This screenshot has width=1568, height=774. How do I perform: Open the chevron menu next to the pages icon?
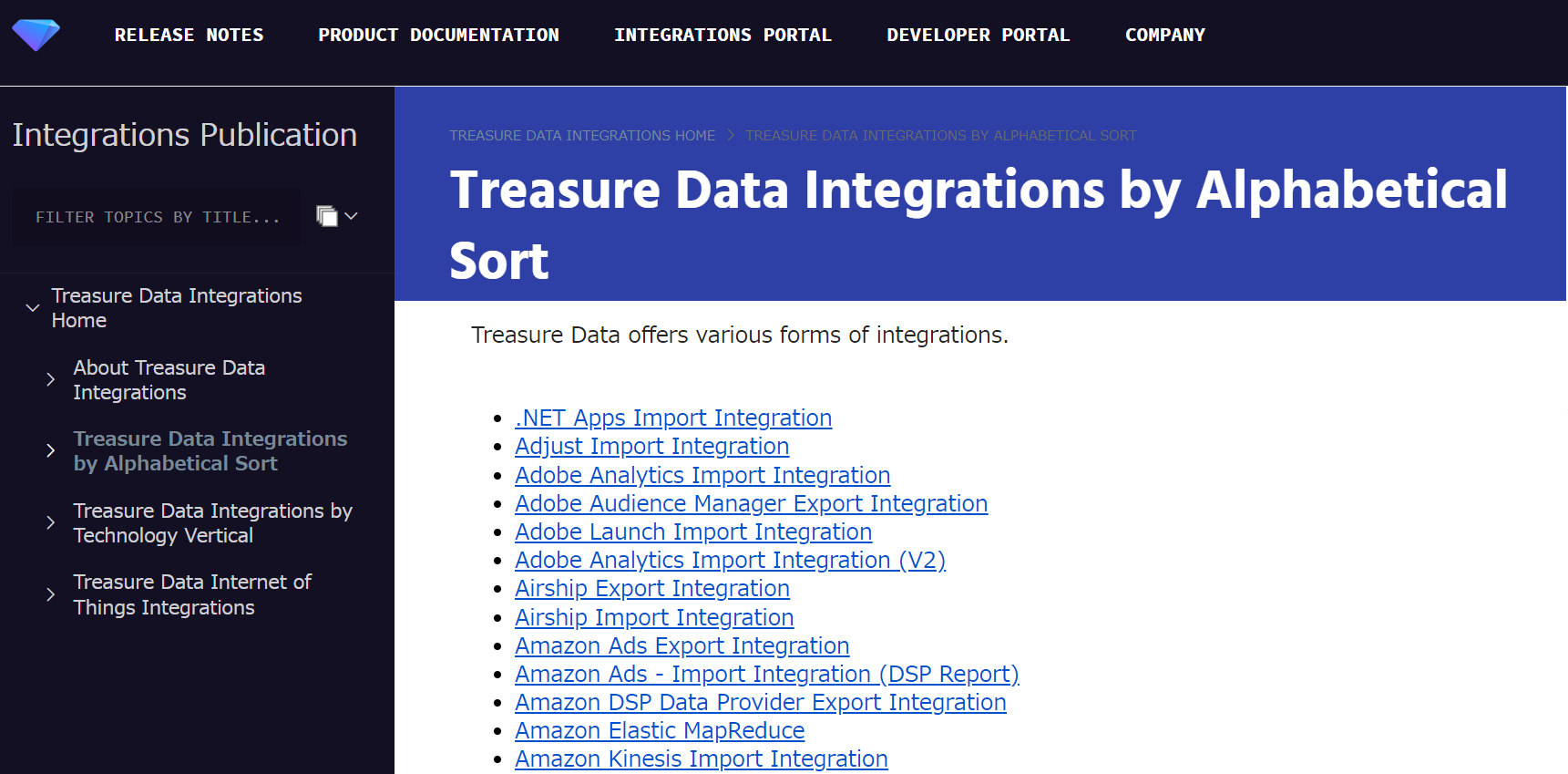(349, 216)
